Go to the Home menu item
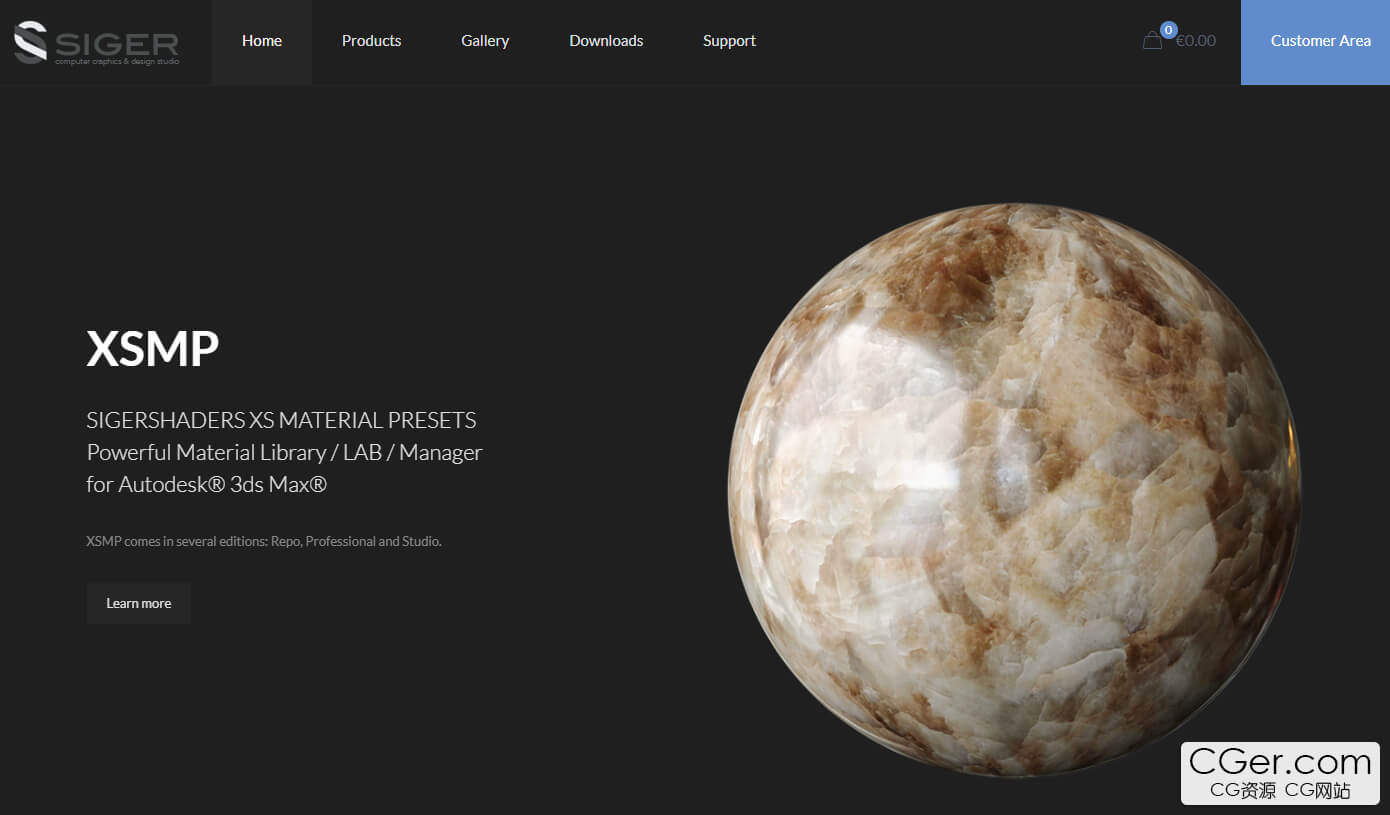The height and width of the screenshot is (815, 1390). click(262, 41)
